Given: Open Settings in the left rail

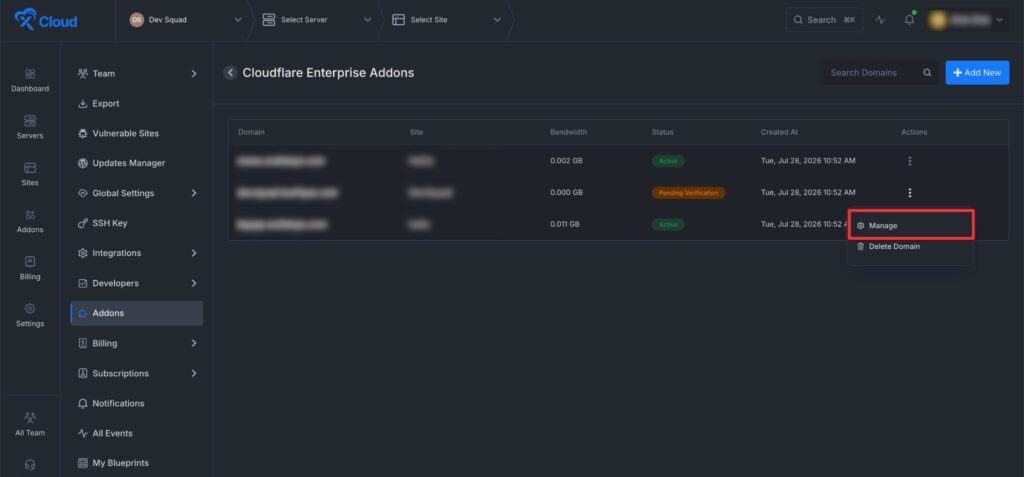Looking at the screenshot, I should 30,316.
